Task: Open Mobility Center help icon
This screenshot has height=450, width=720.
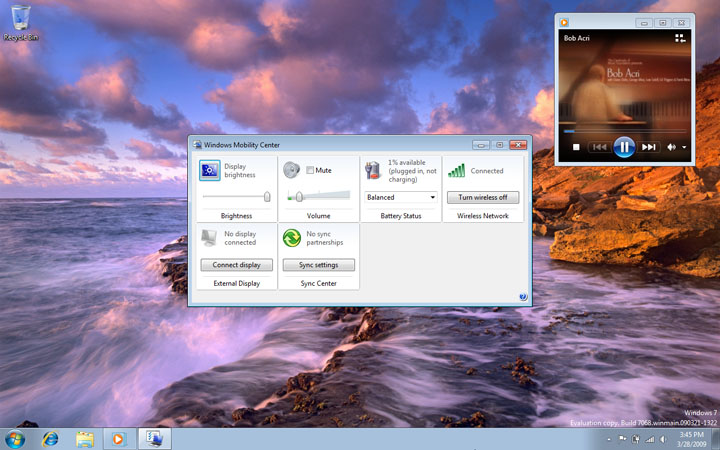Action: pyautogui.click(x=523, y=297)
